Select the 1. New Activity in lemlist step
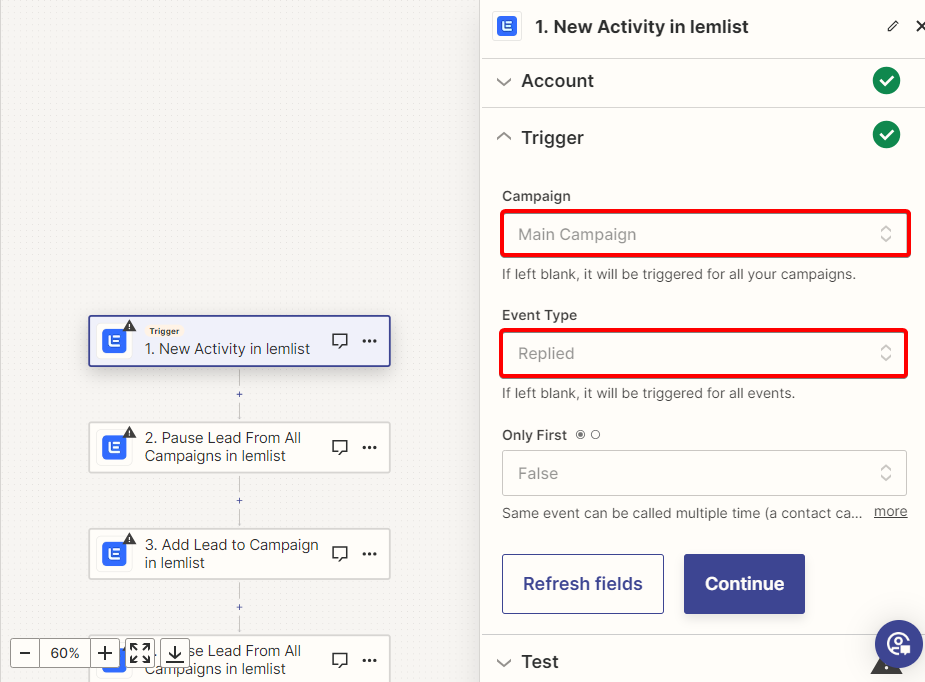 click(240, 341)
